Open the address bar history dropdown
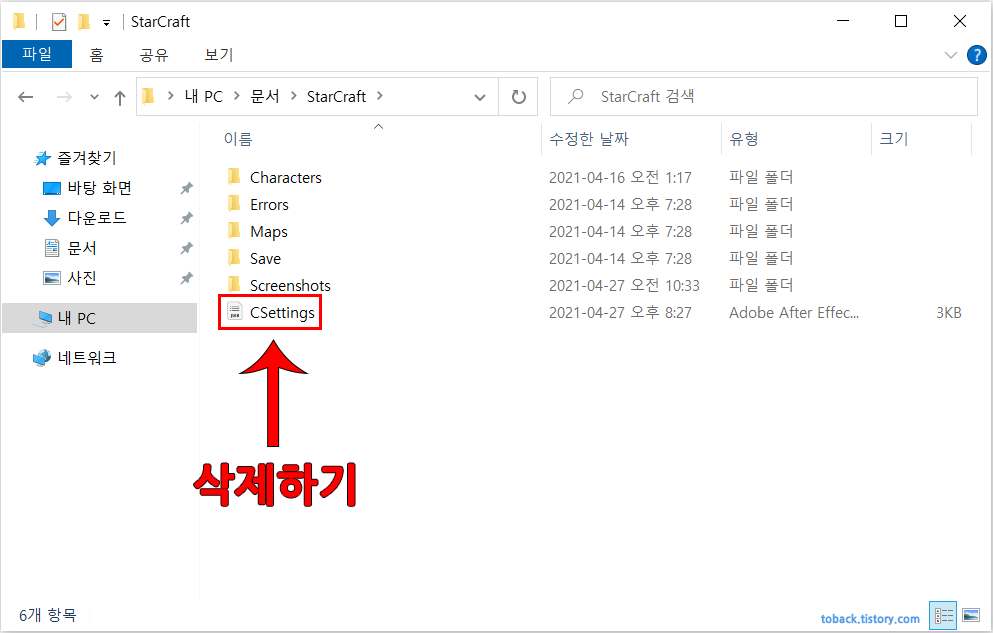993x633 pixels. point(480,97)
